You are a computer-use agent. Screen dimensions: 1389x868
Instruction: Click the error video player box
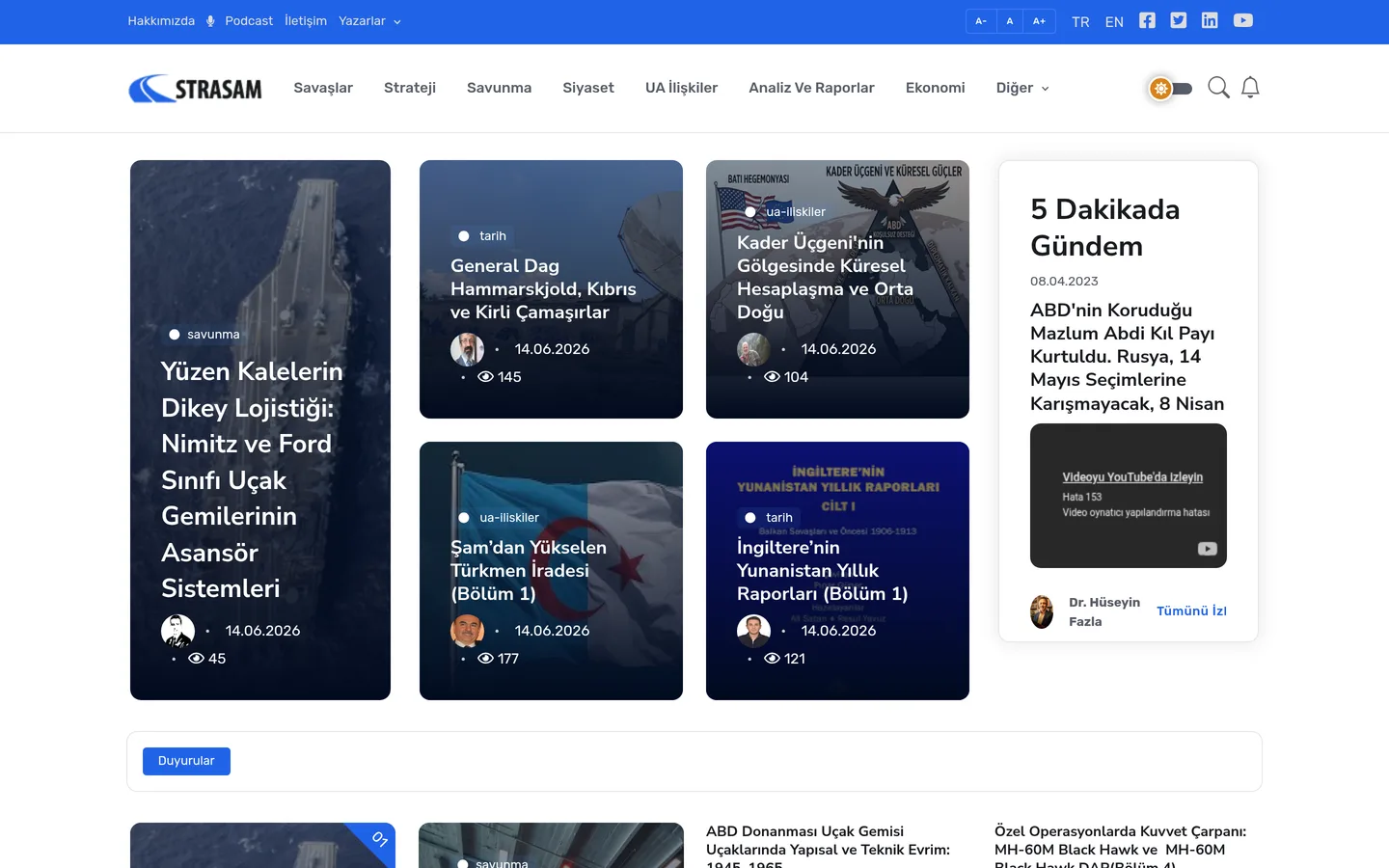(x=1129, y=496)
